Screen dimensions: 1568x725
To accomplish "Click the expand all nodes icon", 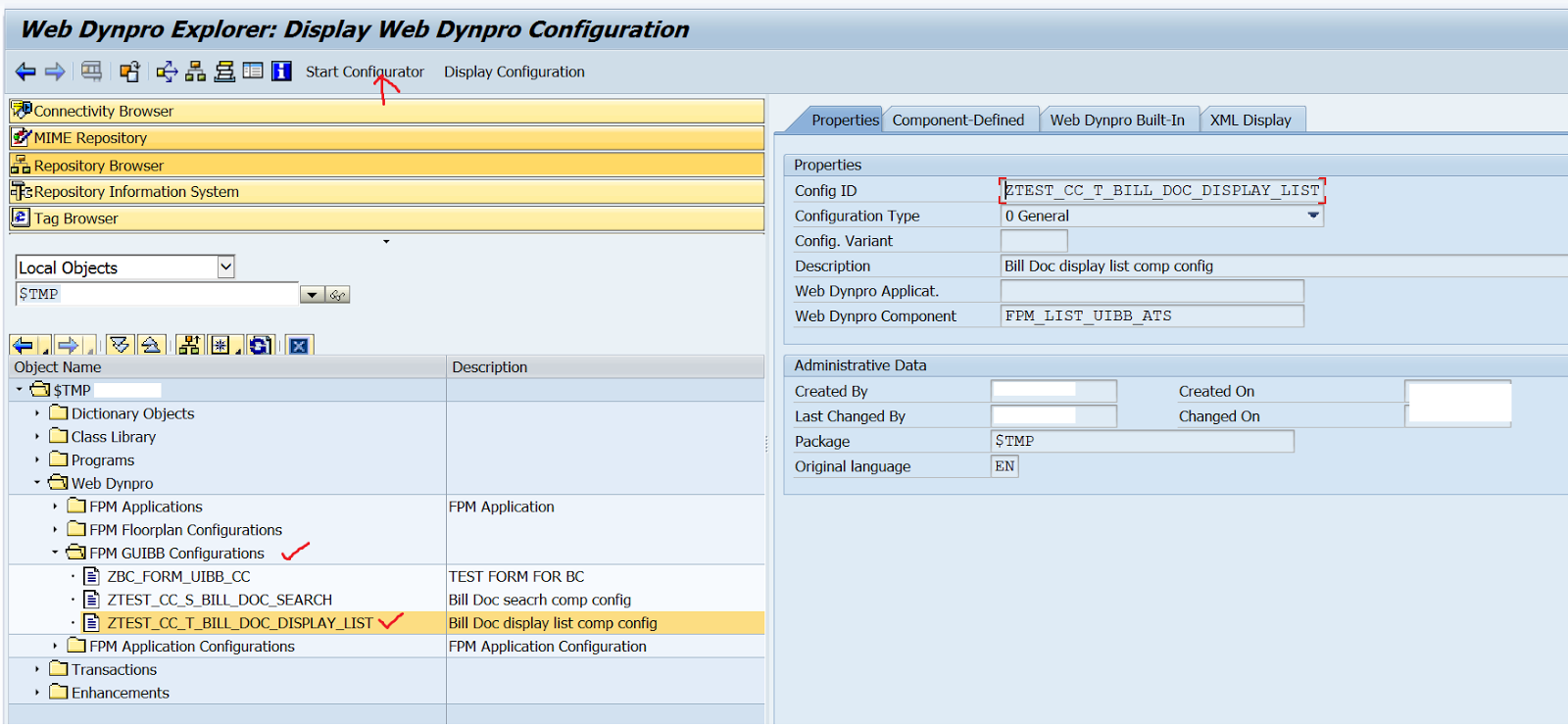I will [120, 345].
